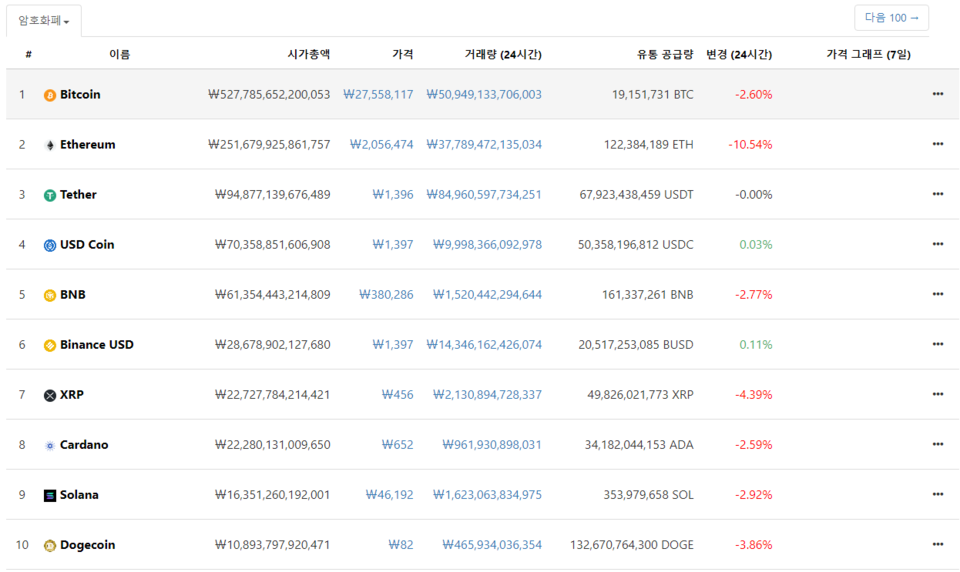Click Dogecoin price ₩82
This screenshot has width=960, height=572.
[401, 545]
